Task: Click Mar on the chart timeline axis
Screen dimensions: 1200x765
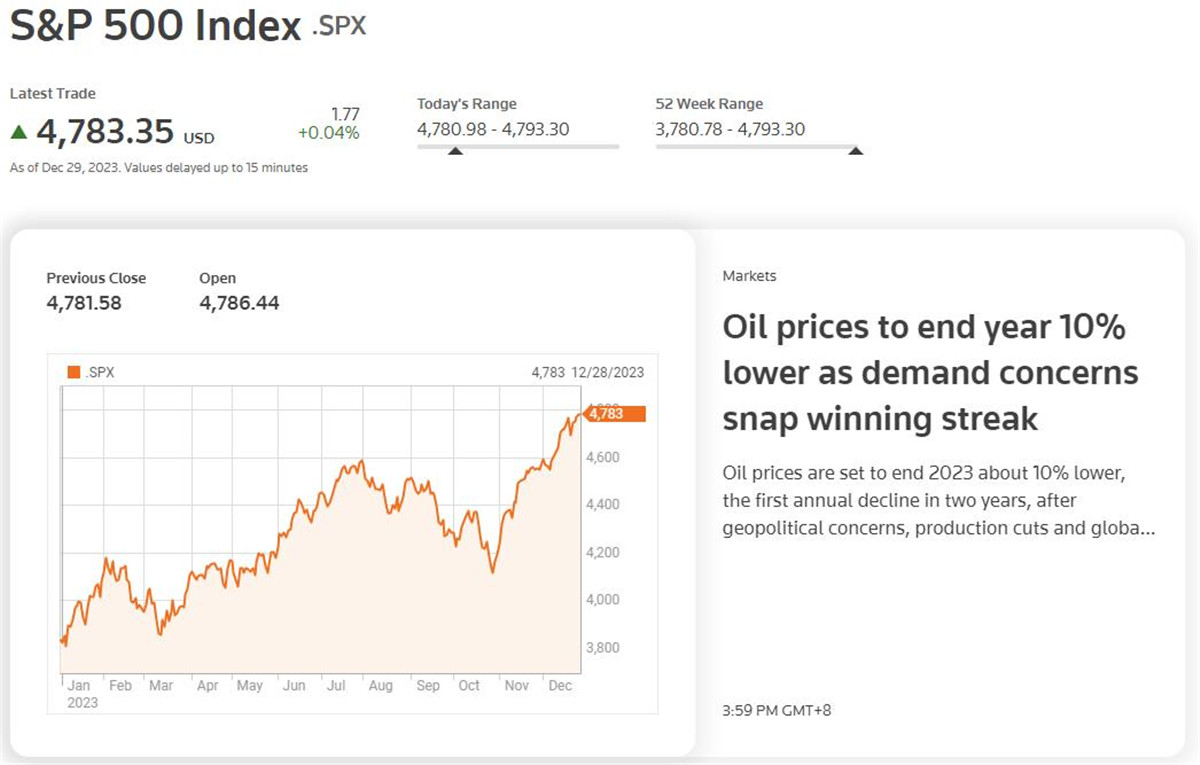Action: coord(160,686)
